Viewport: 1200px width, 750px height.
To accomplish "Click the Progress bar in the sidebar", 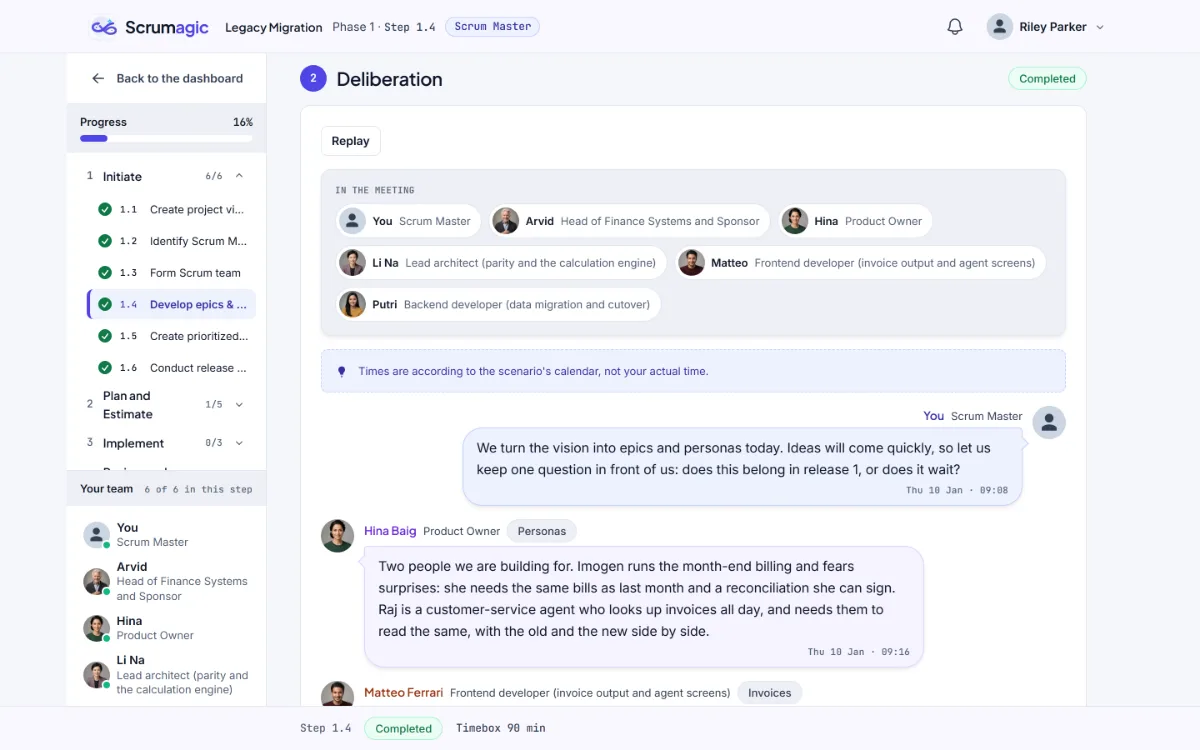I will (x=166, y=139).
